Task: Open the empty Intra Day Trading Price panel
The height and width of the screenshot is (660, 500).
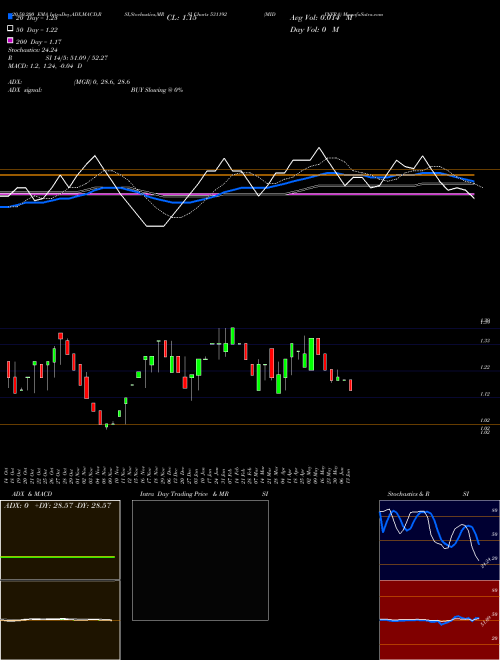Action: click(x=200, y=560)
